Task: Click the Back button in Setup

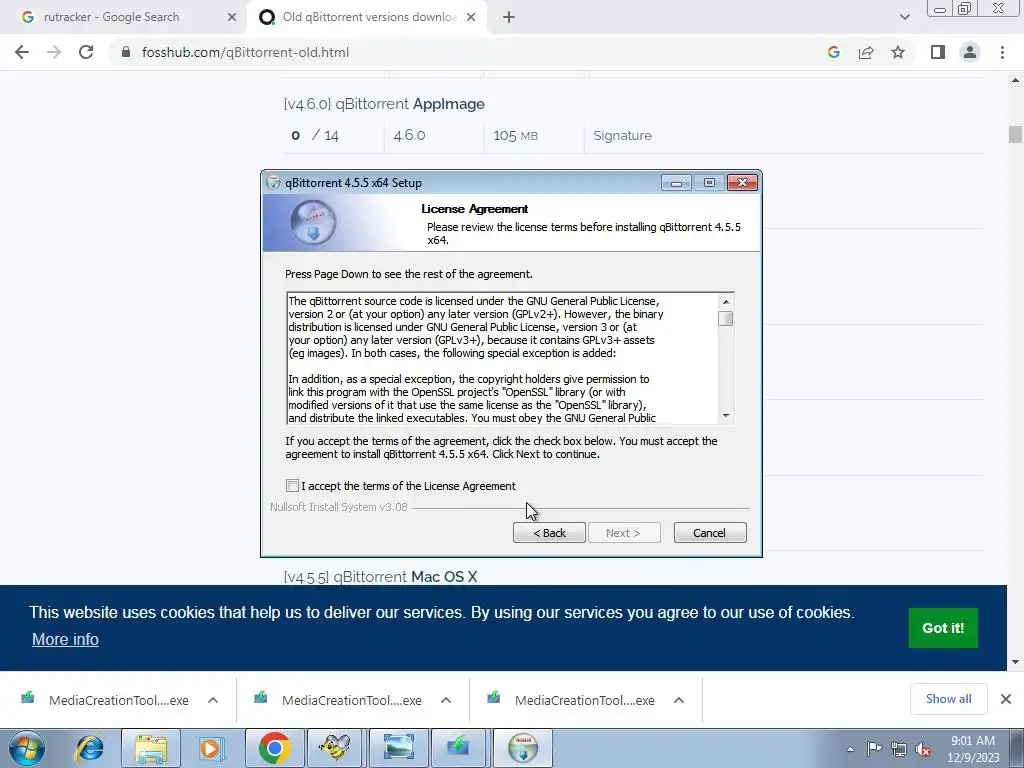Action: 549,533
